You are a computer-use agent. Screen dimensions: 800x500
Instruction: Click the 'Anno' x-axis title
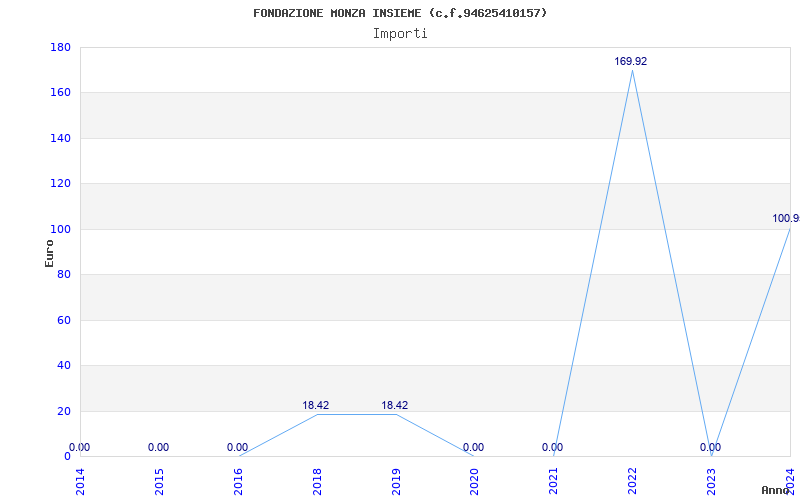775,490
